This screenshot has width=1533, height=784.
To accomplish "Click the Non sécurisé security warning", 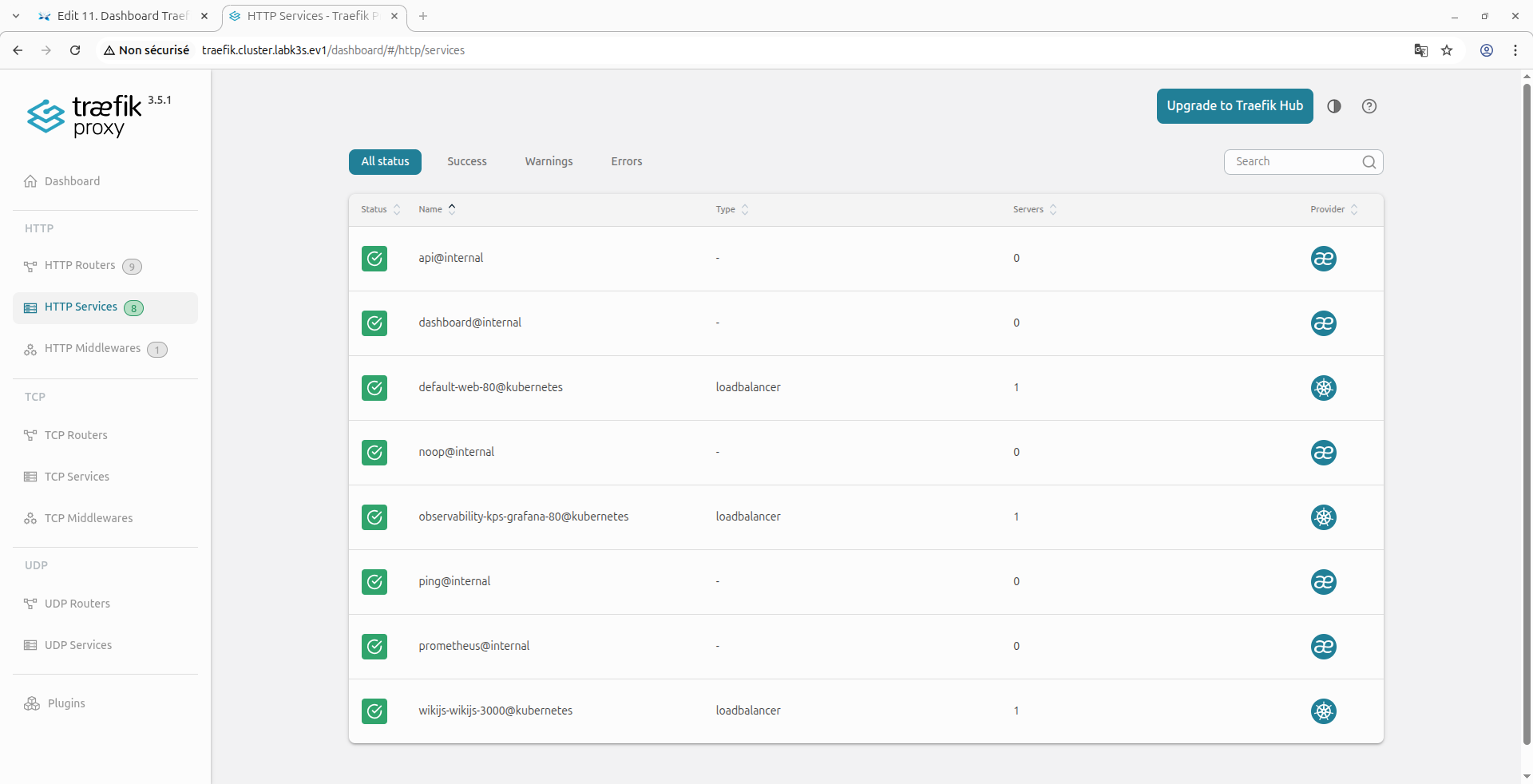I will pyautogui.click(x=146, y=50).
